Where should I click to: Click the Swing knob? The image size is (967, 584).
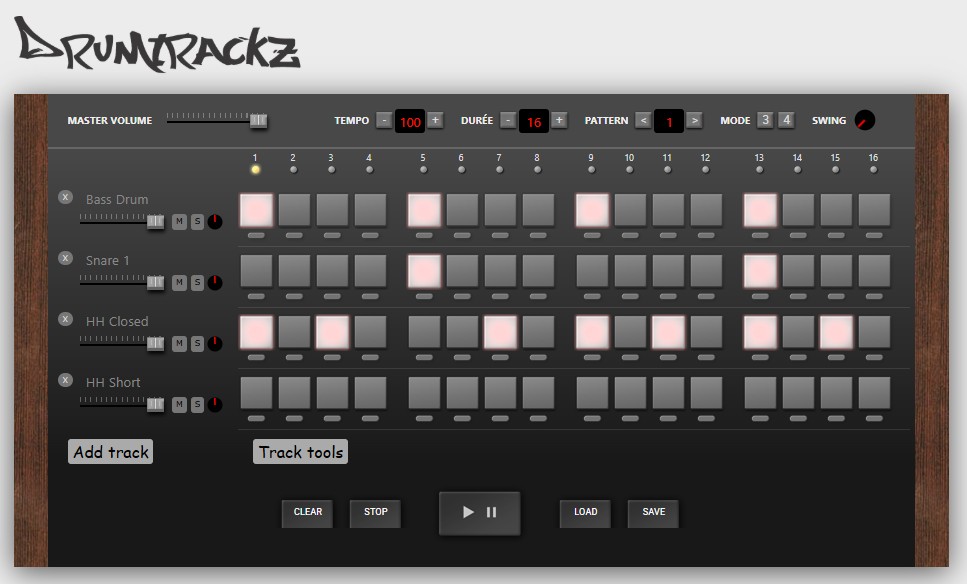(865, 120)
